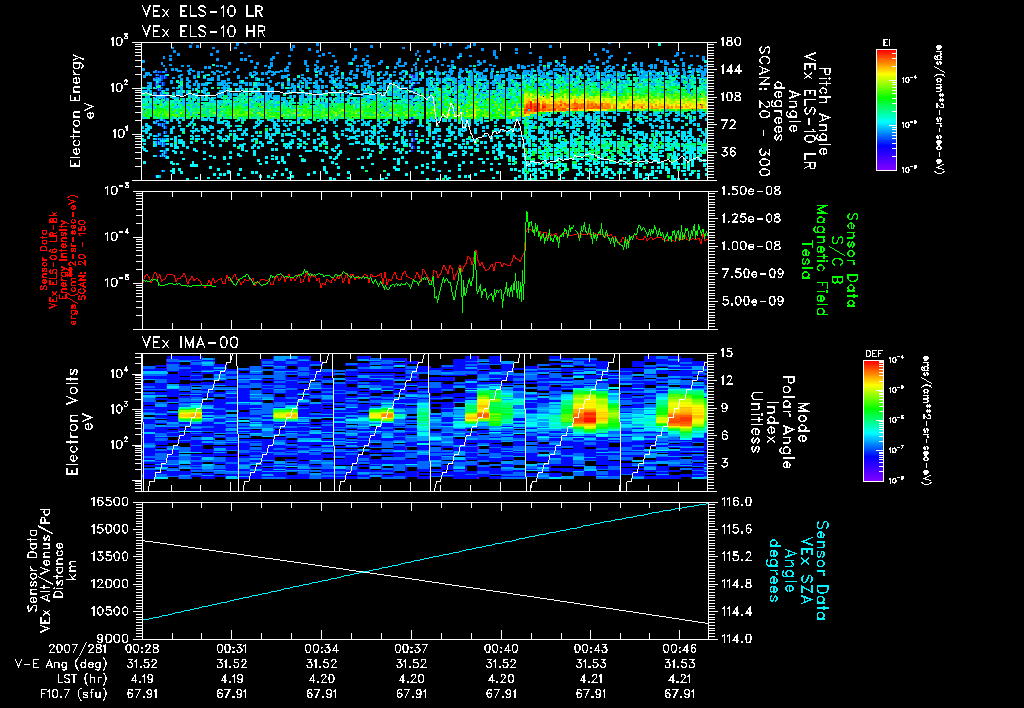Click the 7.50e-09 magnetic field tick
Image resolution: width=1024 pixels, height=708 pixels.
pyautogui.click(x=750, y=273)
